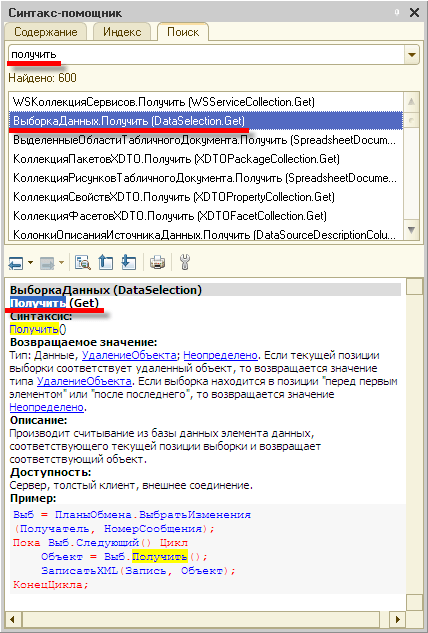Click the find-in-tree magnifier icon
The width and height of the screenshot is (428, 633).
coord(83,263)
